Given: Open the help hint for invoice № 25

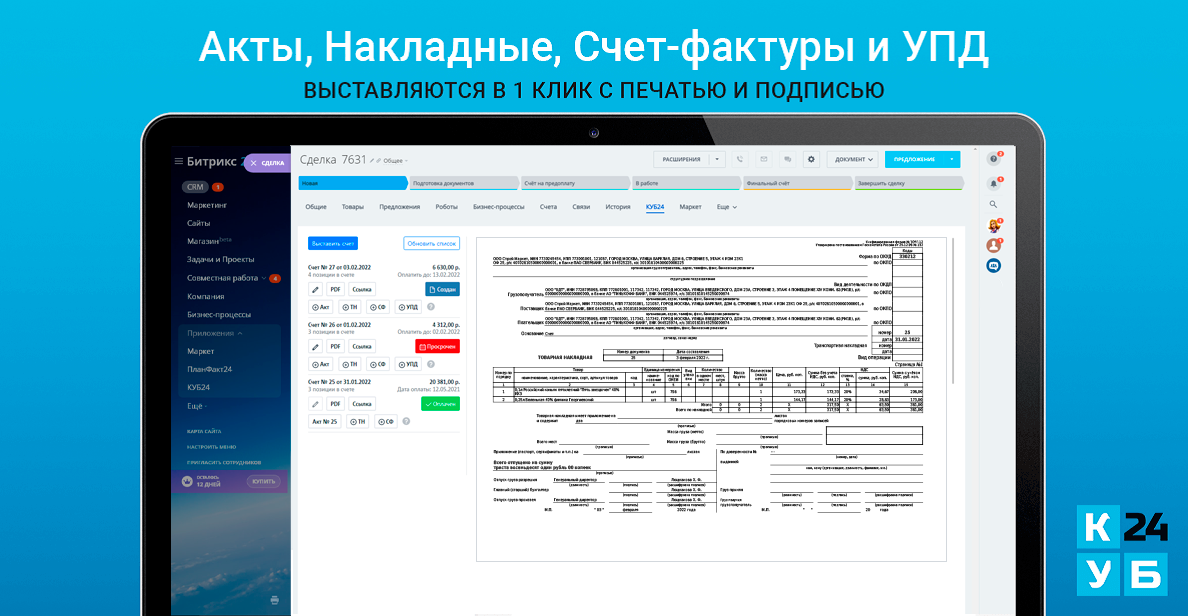Looking at the screenshot, I should [406, 421].
